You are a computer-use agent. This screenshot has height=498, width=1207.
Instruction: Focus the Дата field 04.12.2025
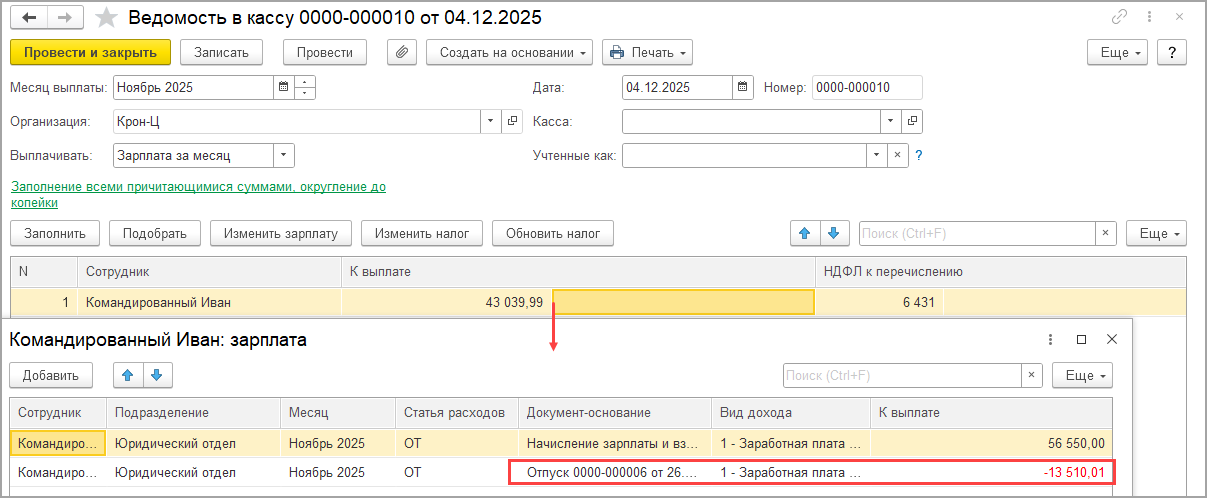pos(677,87)
